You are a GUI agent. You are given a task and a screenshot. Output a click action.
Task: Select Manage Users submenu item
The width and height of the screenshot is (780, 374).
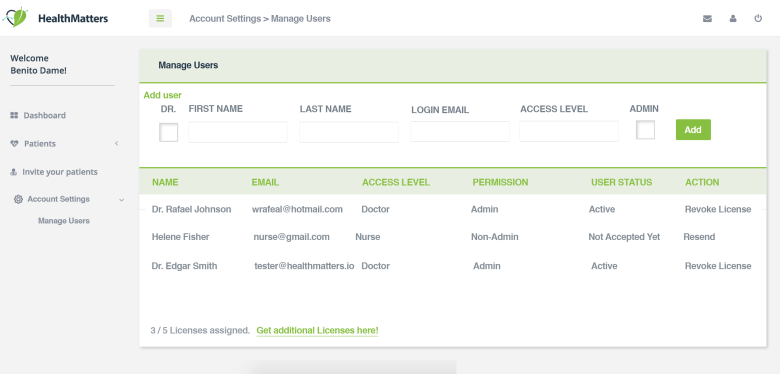64,221
